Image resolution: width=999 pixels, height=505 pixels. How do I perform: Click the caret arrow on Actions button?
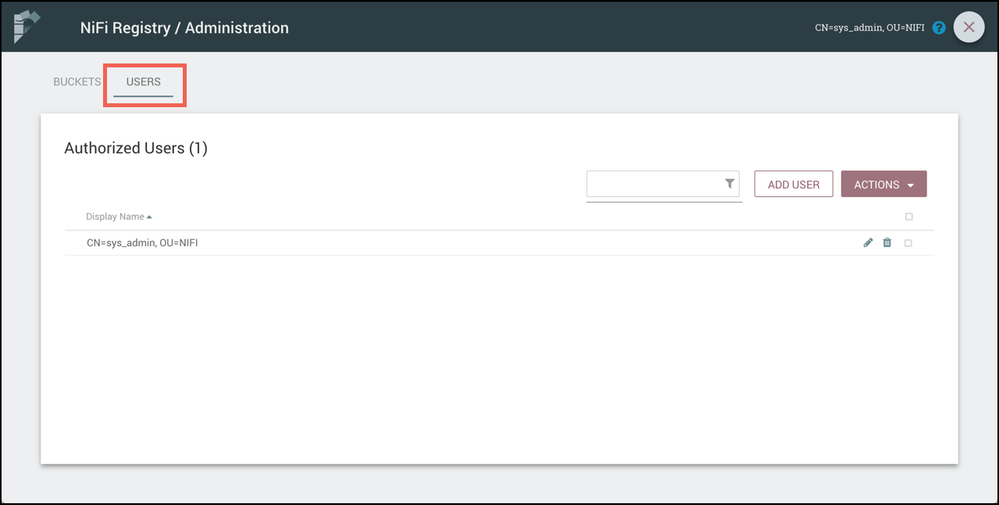point(910,185)
